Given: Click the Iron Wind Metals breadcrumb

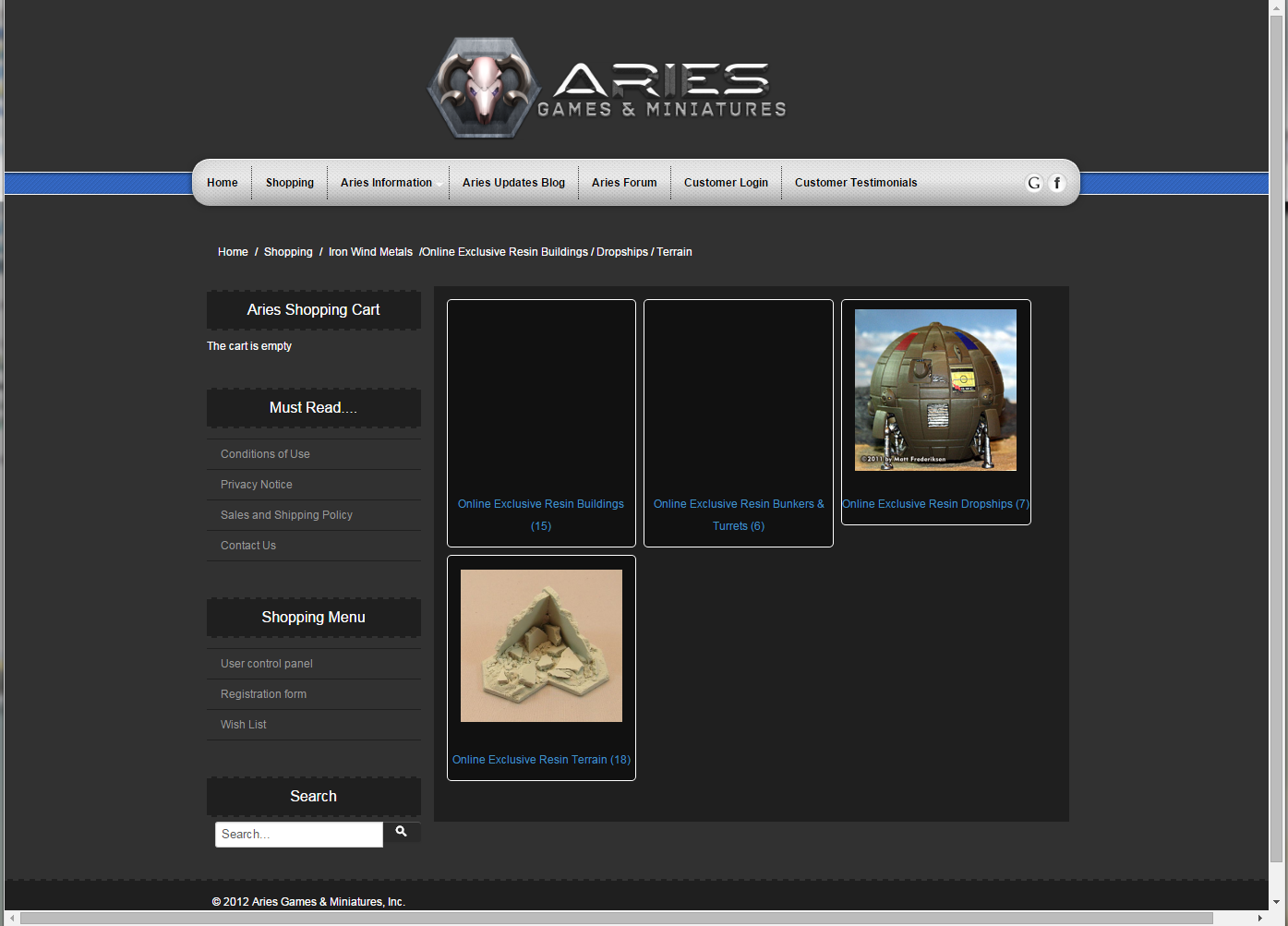Looking at the screenshot, I should click(370, 252).
